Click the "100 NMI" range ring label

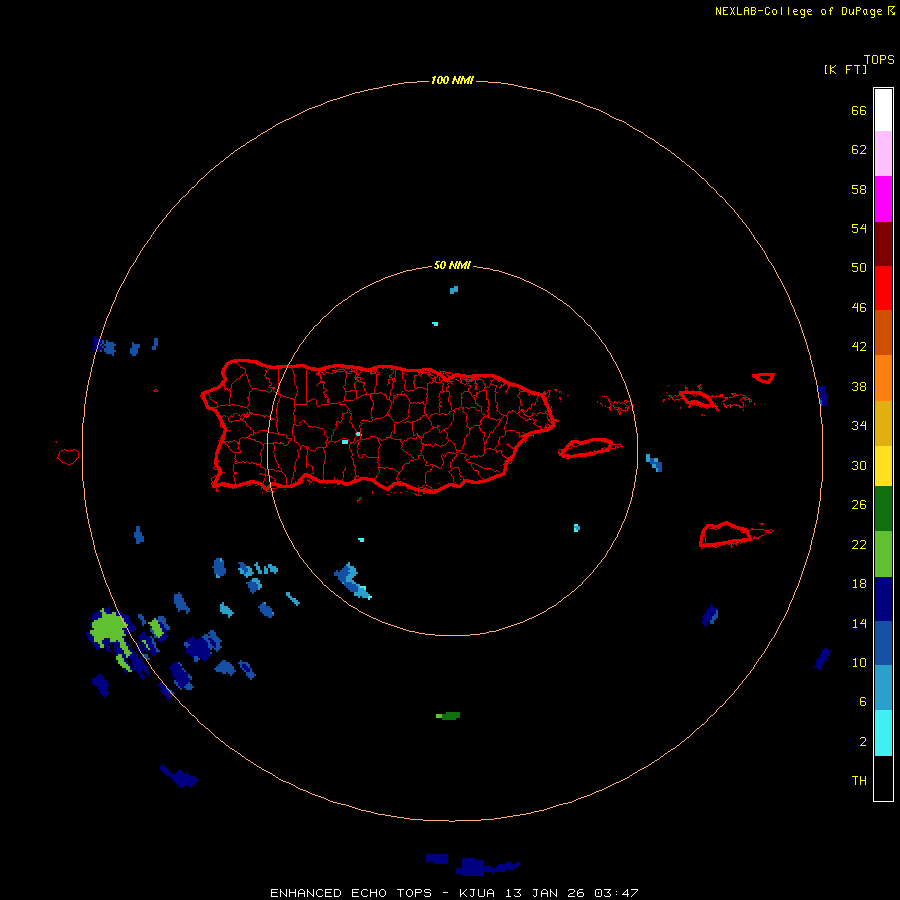(x=452, y=80)
